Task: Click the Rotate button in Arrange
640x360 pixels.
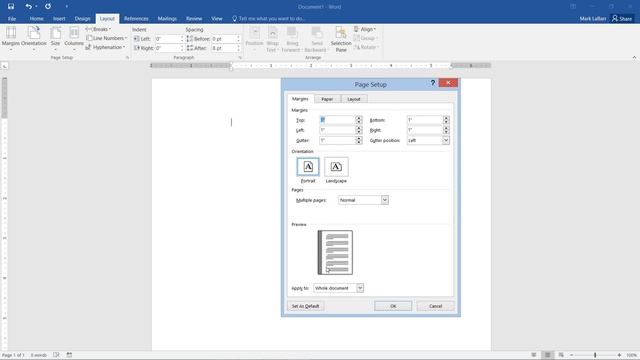Action: [366, 47]
